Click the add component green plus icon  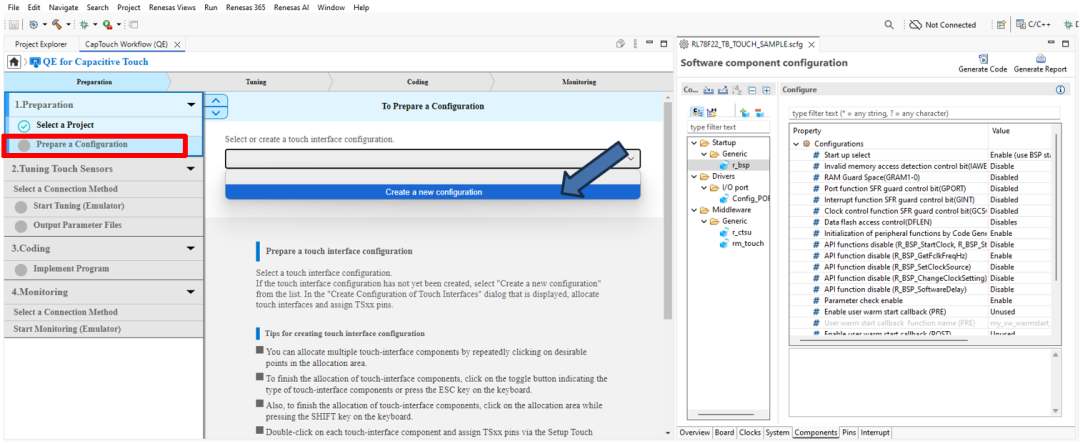[745, 112]
